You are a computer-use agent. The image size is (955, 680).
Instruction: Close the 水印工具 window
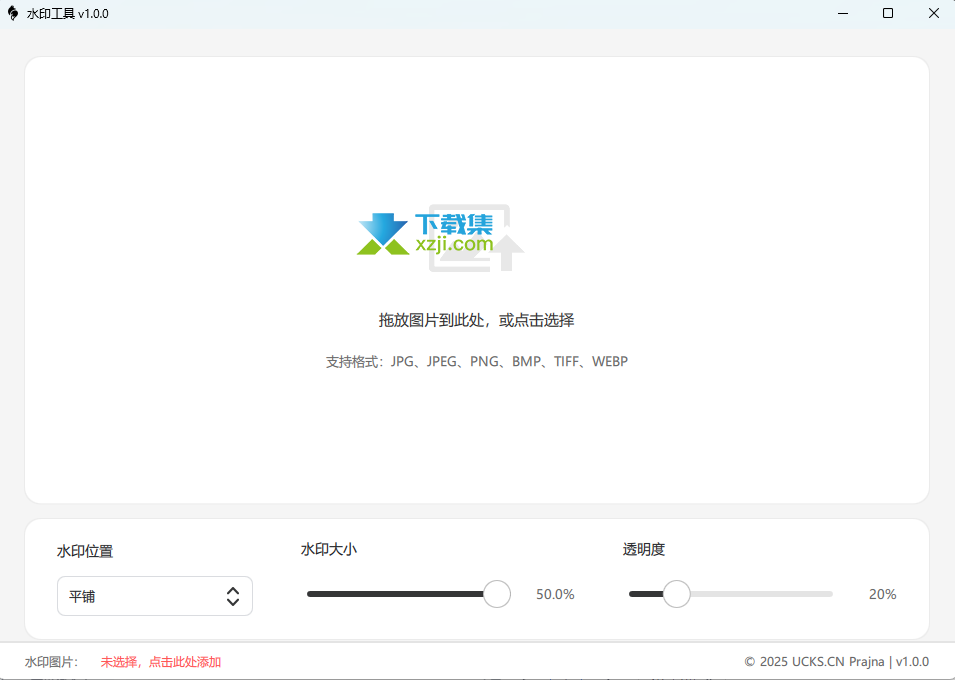933,13
